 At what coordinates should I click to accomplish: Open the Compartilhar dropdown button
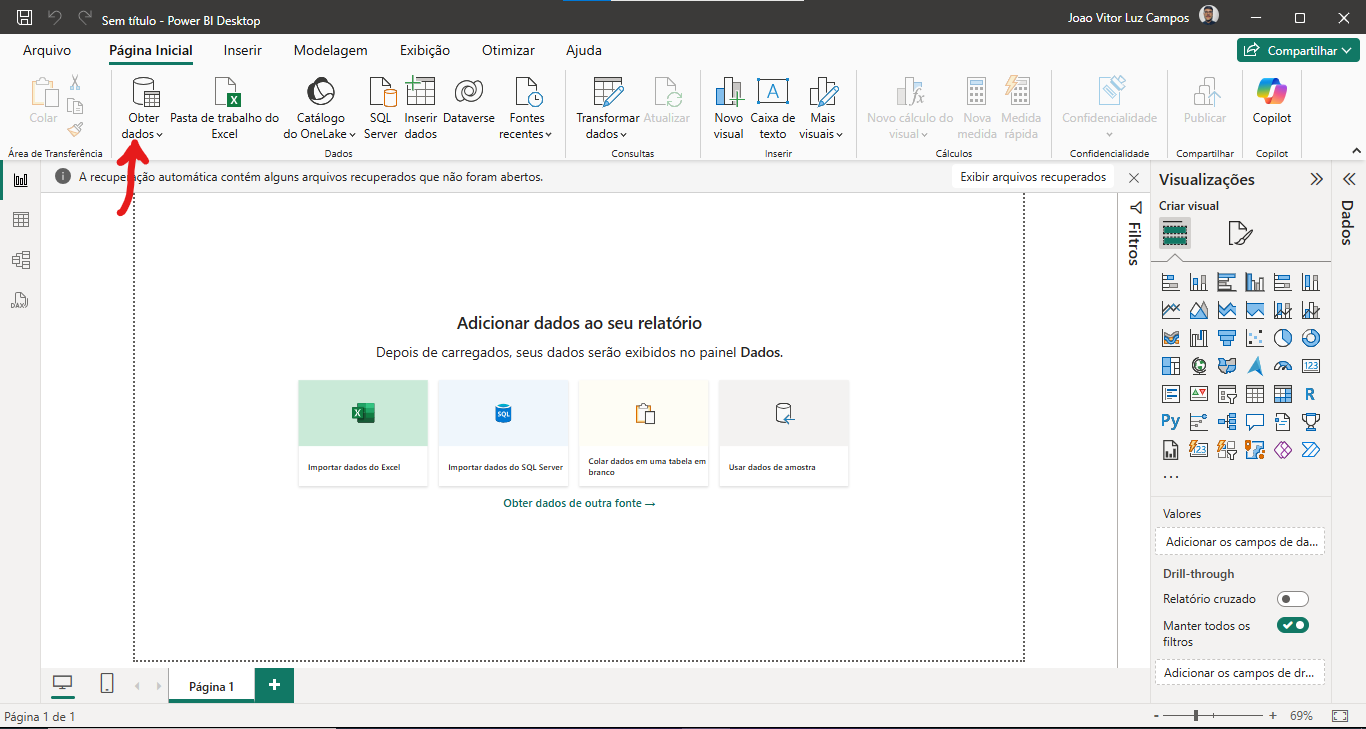click(x=1298, y=51)
